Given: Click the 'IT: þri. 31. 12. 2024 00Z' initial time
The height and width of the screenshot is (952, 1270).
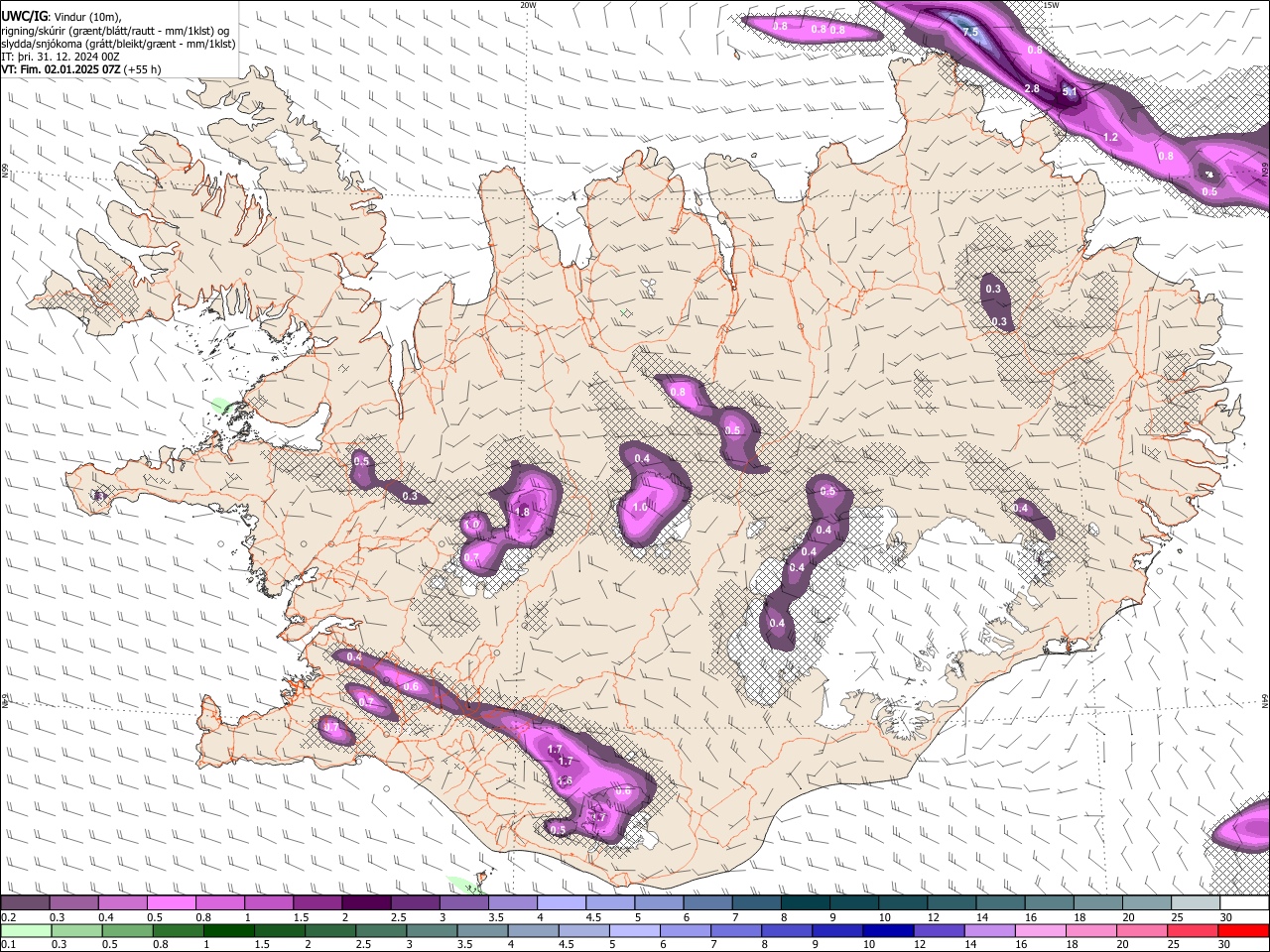Looking at the screenshot, I should pyautogui.click(x=61, y=57).
